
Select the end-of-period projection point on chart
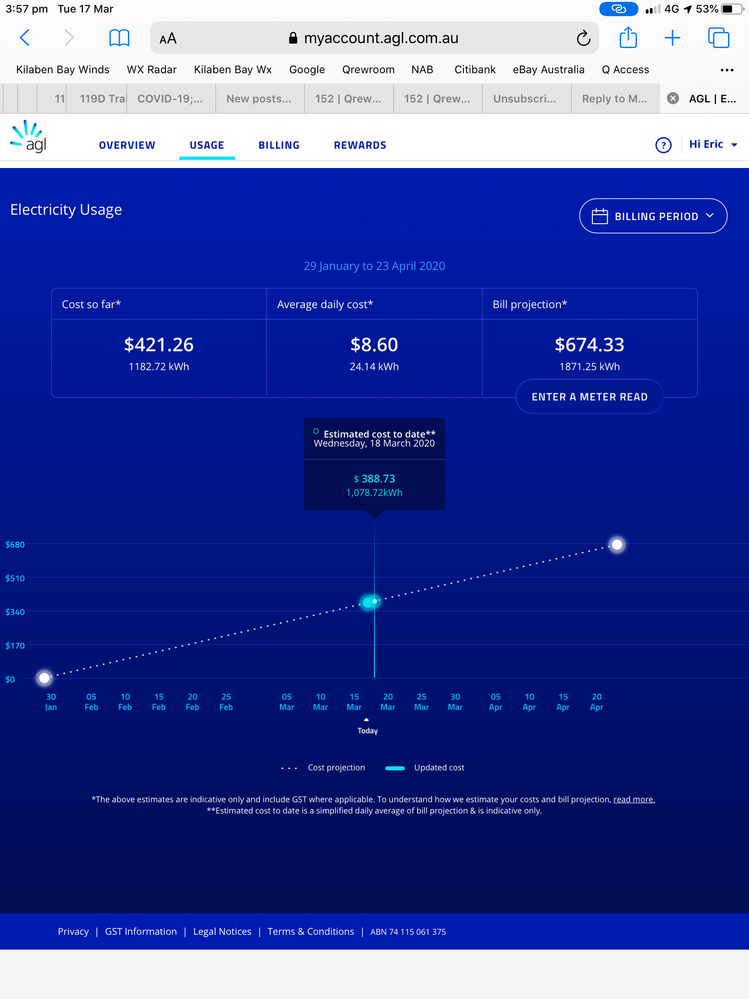point(617,545)
